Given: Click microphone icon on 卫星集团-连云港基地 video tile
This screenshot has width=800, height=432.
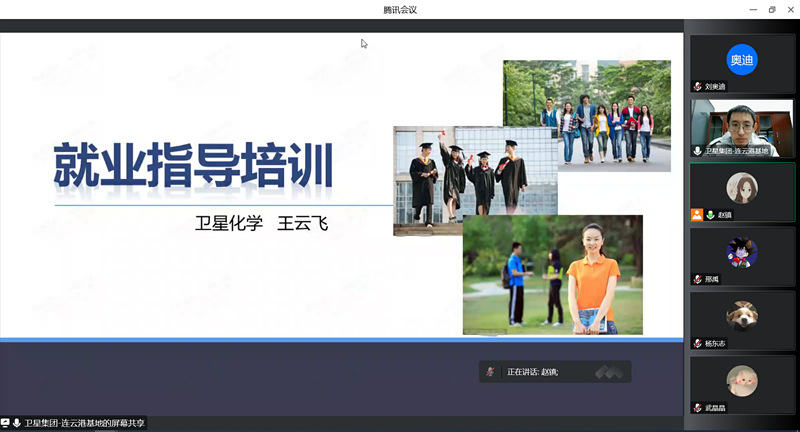Looking at the screenshot, I should [697, 151].
